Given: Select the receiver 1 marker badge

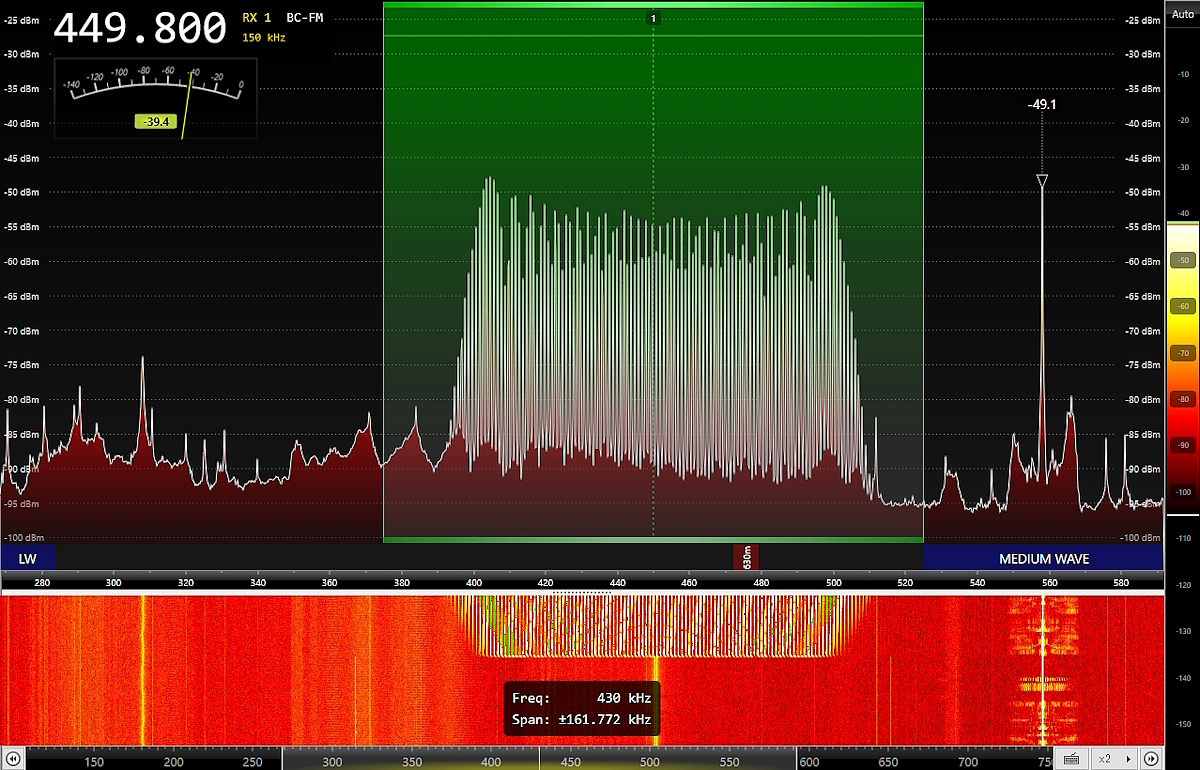Looking at the screenshot, I should (653, 18).
